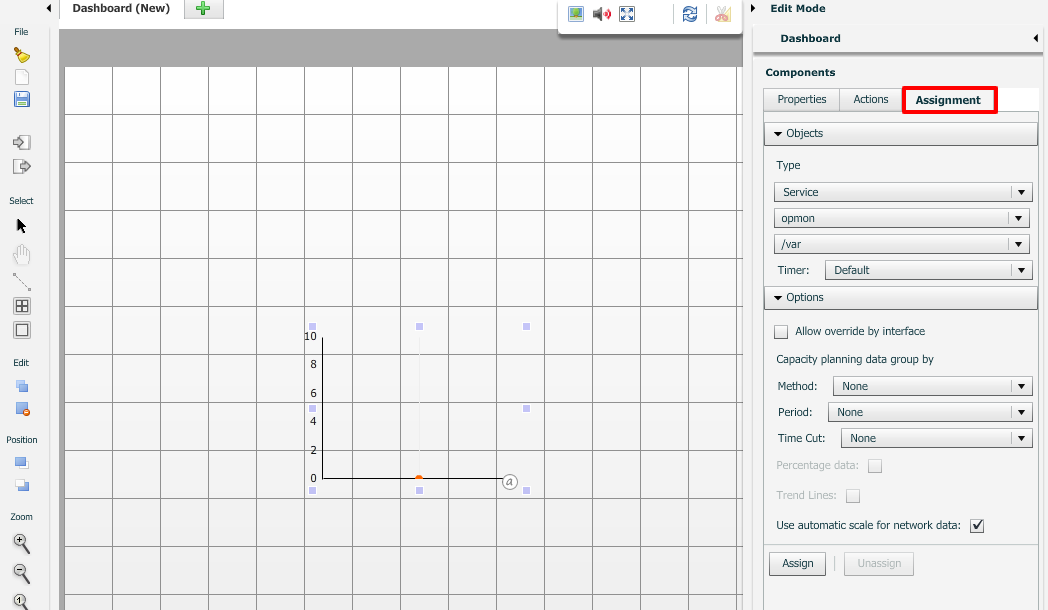1048x610 pixels.
Task: Open the opmon host dropdown
Action: 901,218
